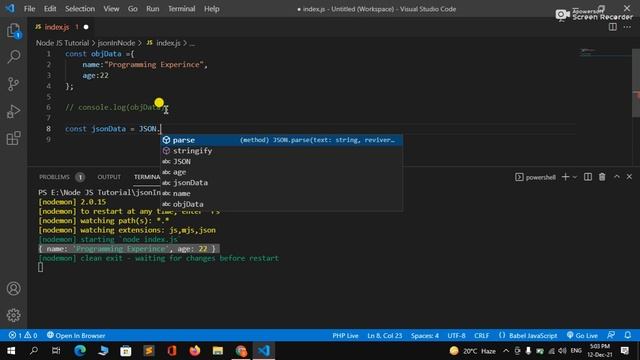Image resolution: width=640 pixels, height=360 pixels.
Task: Click Node JS Tutorial breadcrumb
Action: click(62, 43)
